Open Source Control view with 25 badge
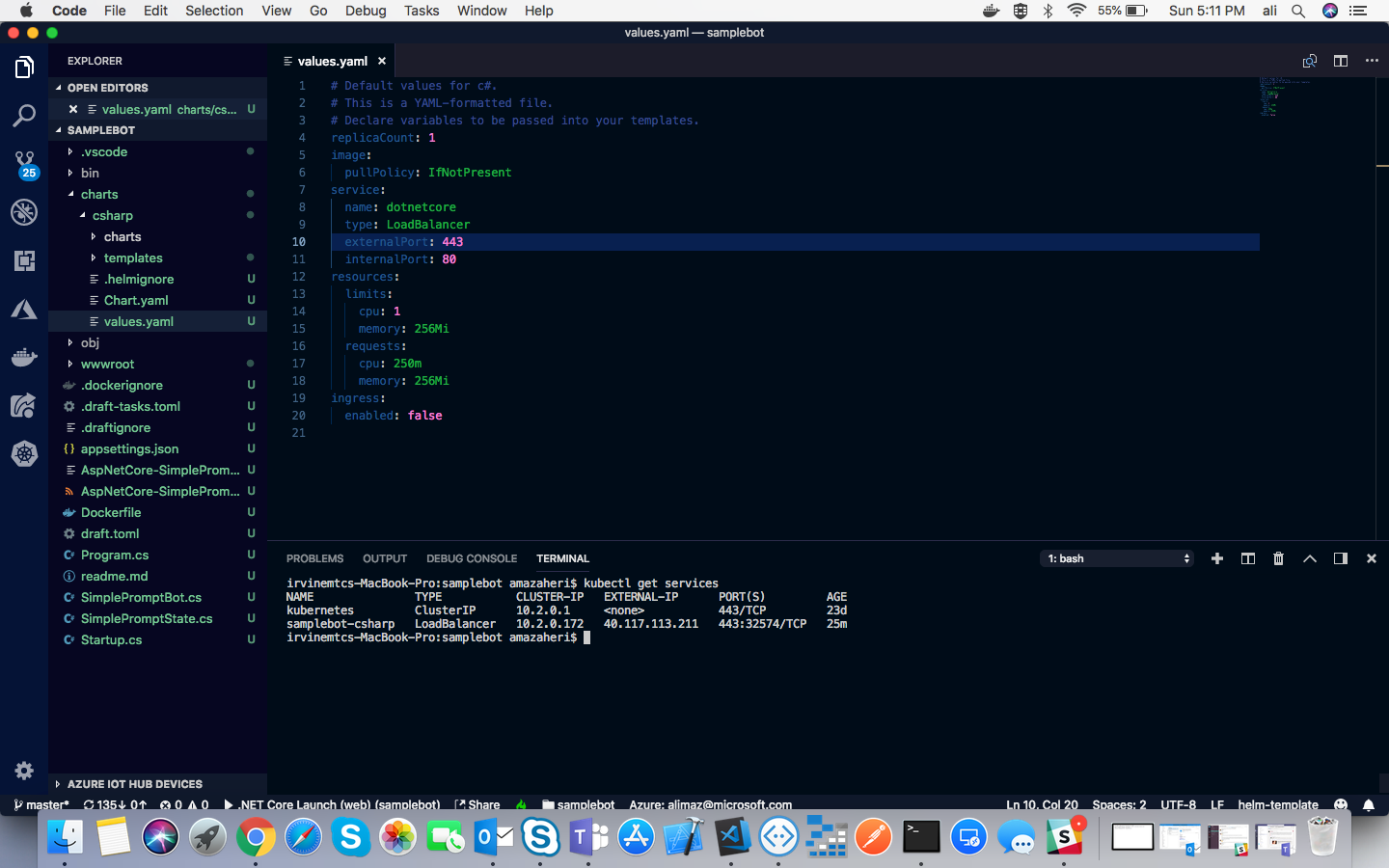Viewport: 1389px width, 868px height. point(24,164)
